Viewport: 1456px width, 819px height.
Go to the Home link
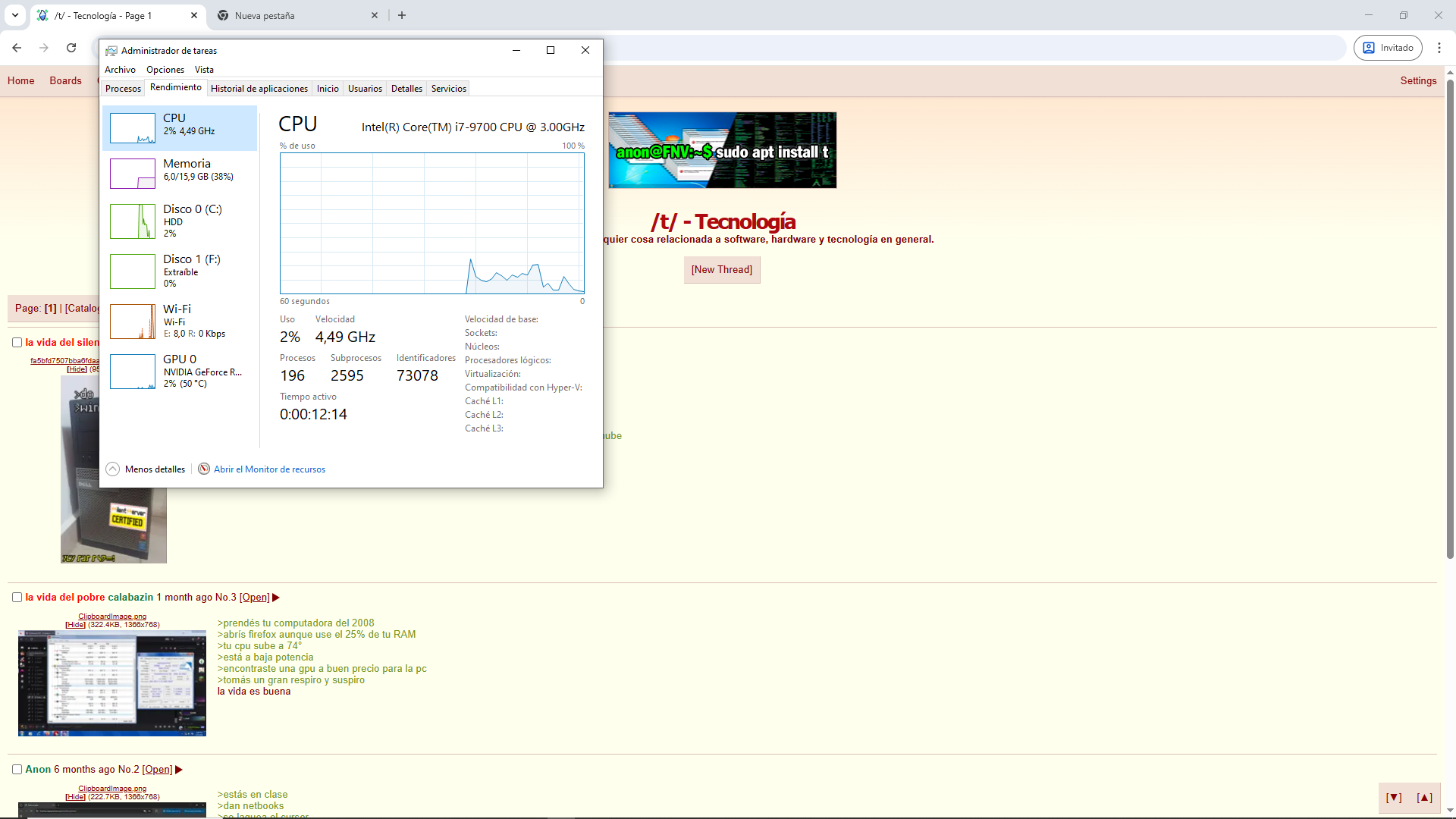(x=21, y=81)
